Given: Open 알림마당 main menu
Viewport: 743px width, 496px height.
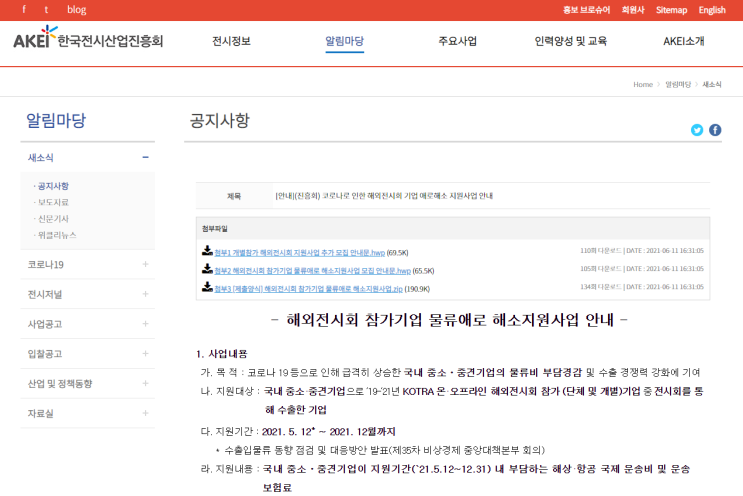Looking at the screenshot, I should tap(344, 41).
